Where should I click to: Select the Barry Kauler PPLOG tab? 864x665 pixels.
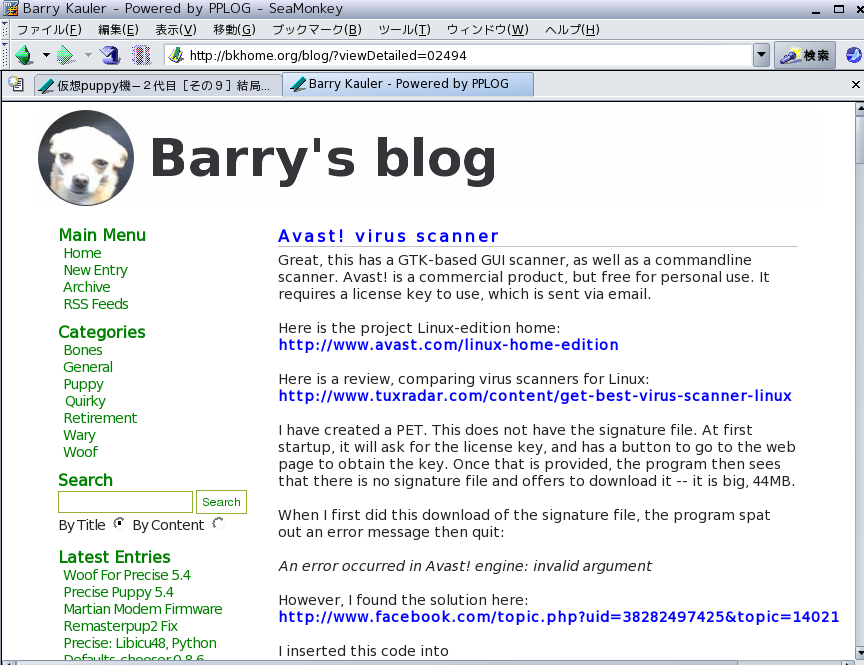point(408,84)
